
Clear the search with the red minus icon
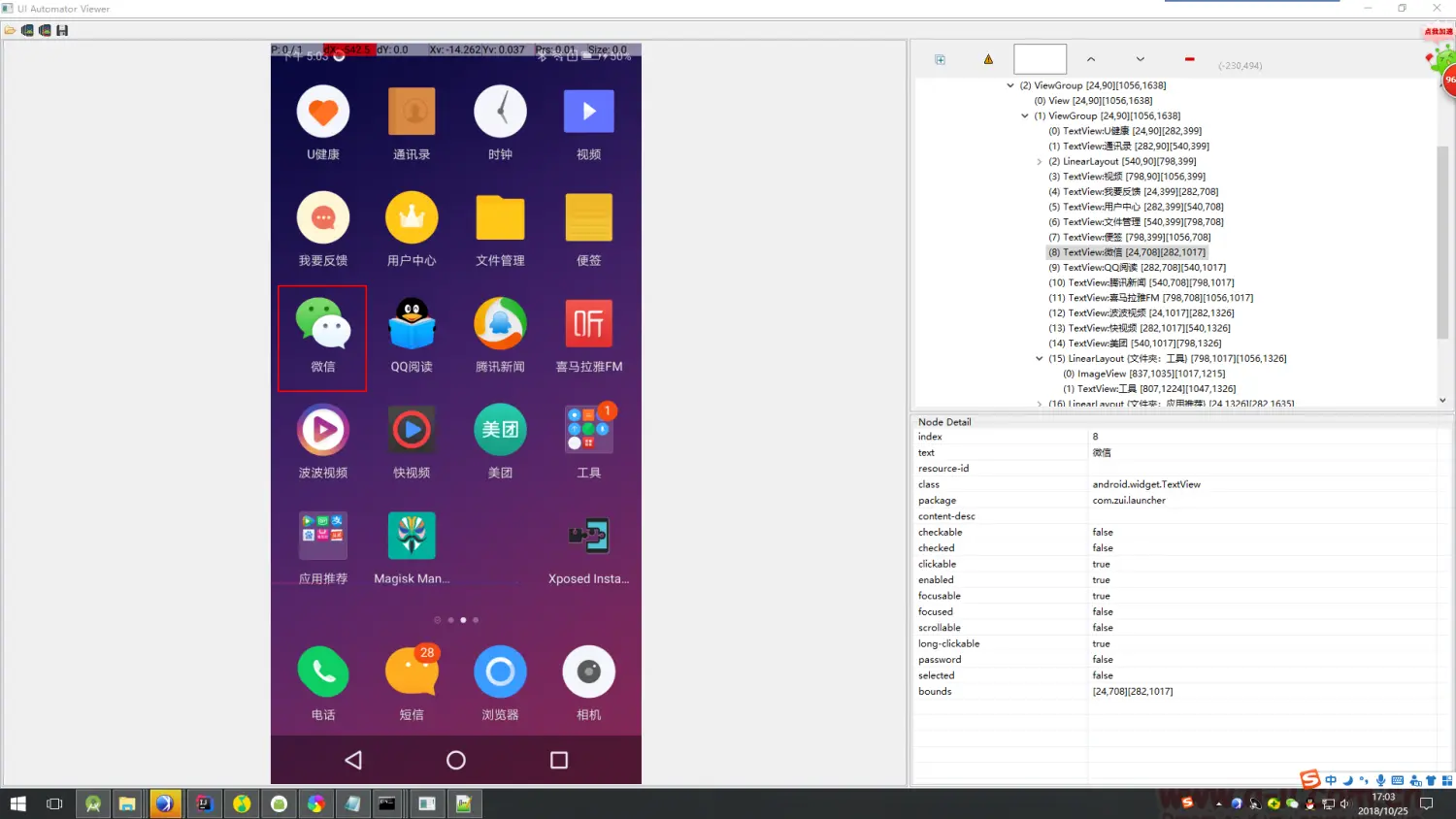(x=1189, y=59)
